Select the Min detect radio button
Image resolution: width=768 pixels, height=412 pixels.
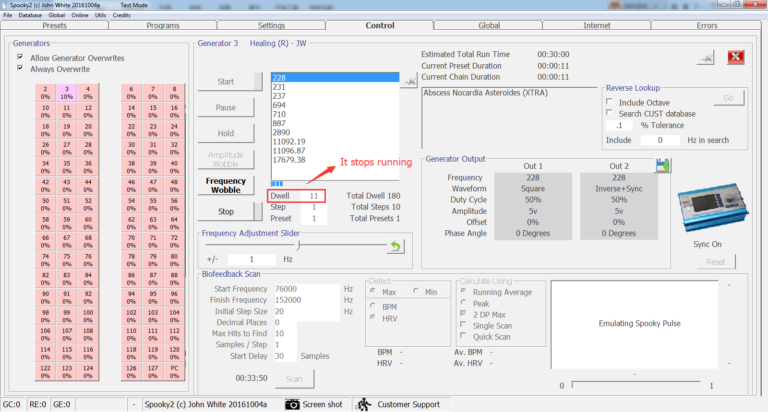click(415, 291)
